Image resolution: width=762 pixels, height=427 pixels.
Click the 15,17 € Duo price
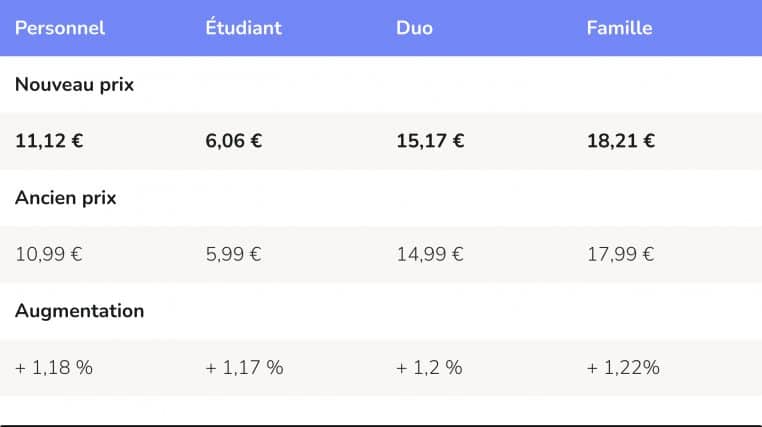pos(430,141)
